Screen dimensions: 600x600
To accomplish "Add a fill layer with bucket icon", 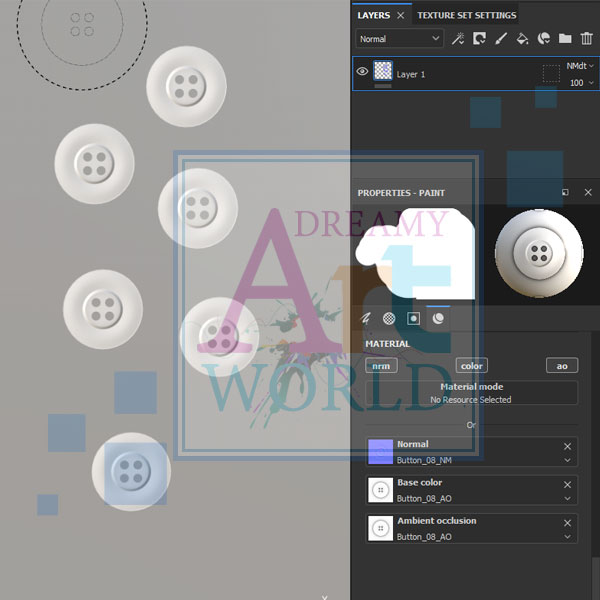I will pos(522,39).
